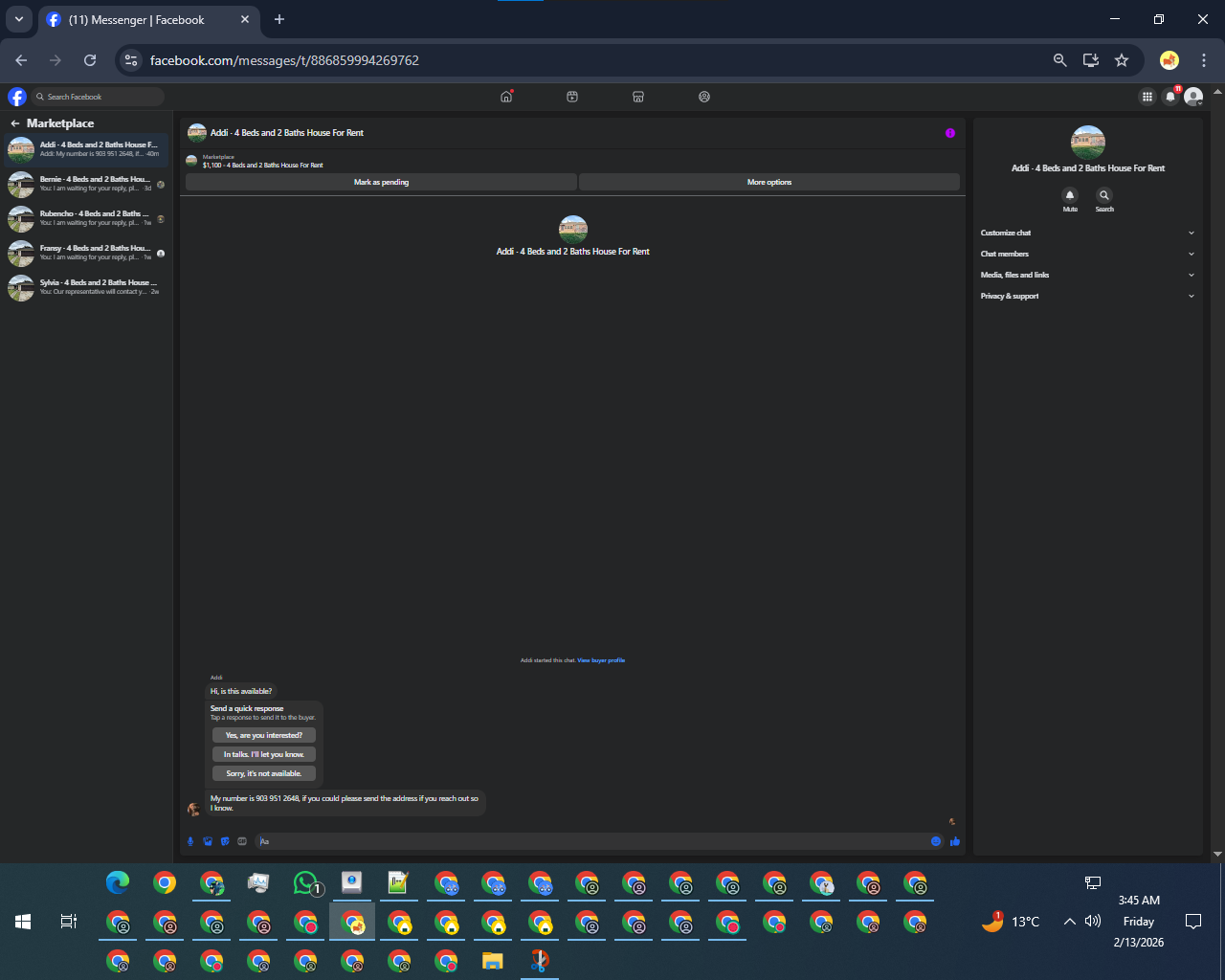Viewport: 1225px width, 980px height.
Task: Open the emoji picker in message box
Action: click(936, 841)
